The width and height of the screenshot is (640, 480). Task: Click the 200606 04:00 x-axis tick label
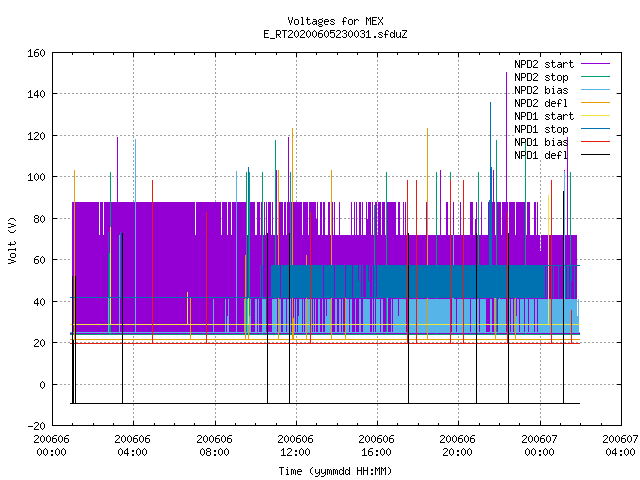click(x=132, y=446)
